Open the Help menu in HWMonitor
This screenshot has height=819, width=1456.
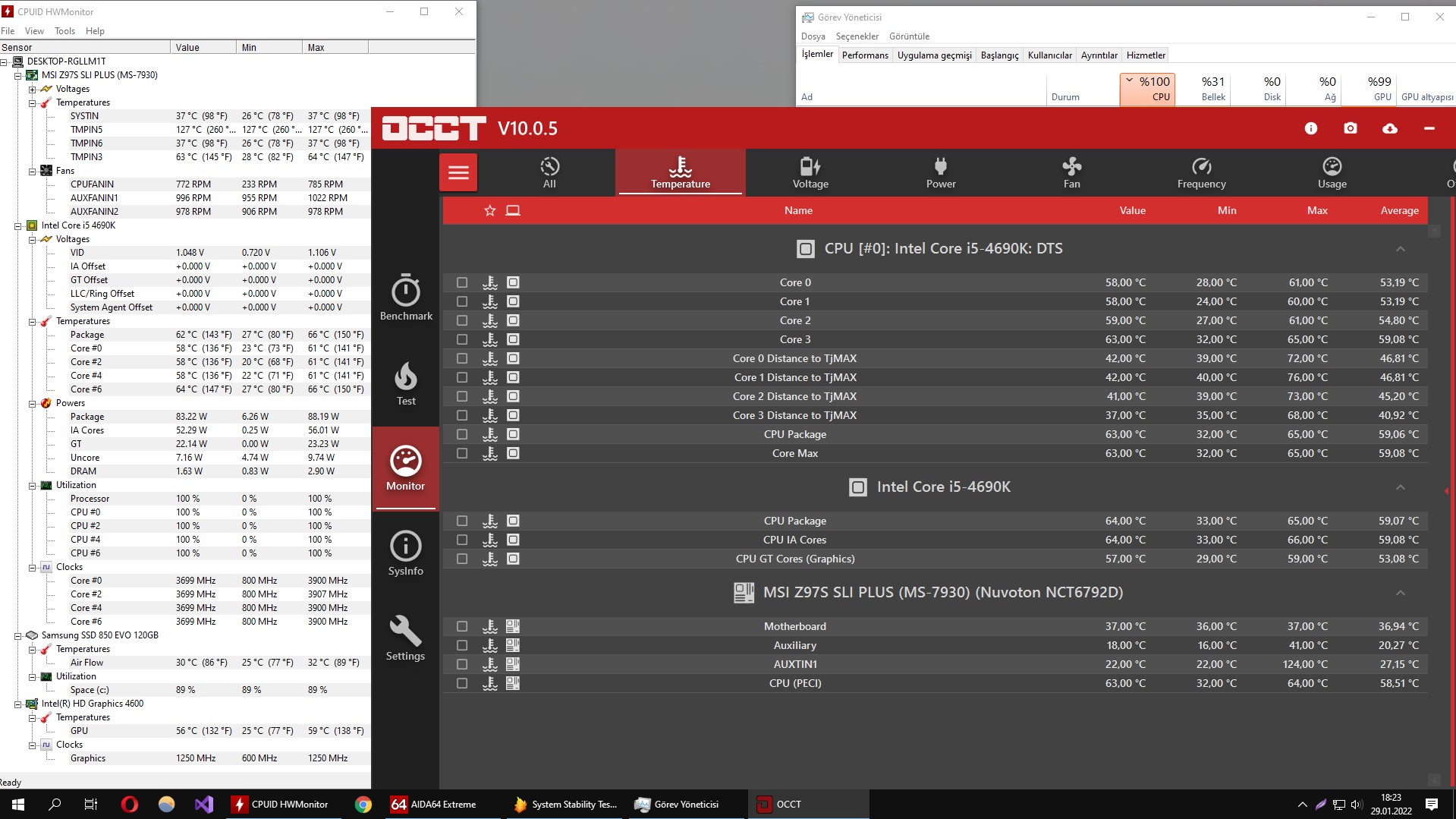click(95, 31)
